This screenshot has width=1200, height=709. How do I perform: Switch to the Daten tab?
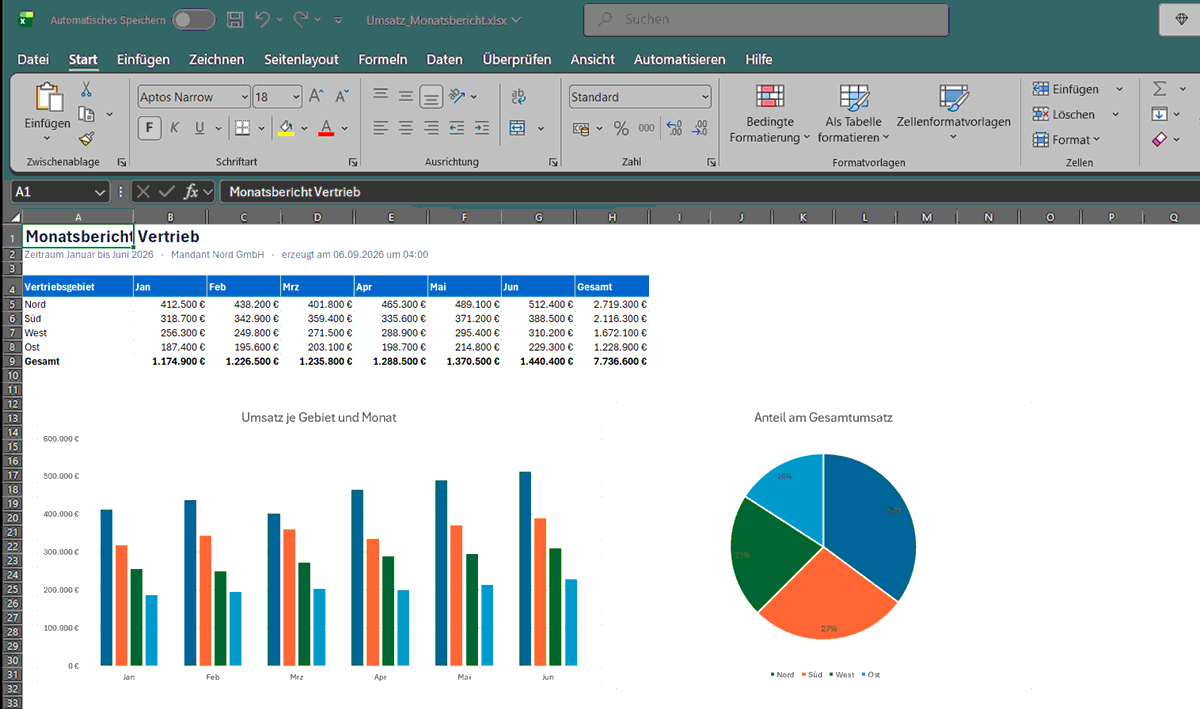[x=444, y=59]
